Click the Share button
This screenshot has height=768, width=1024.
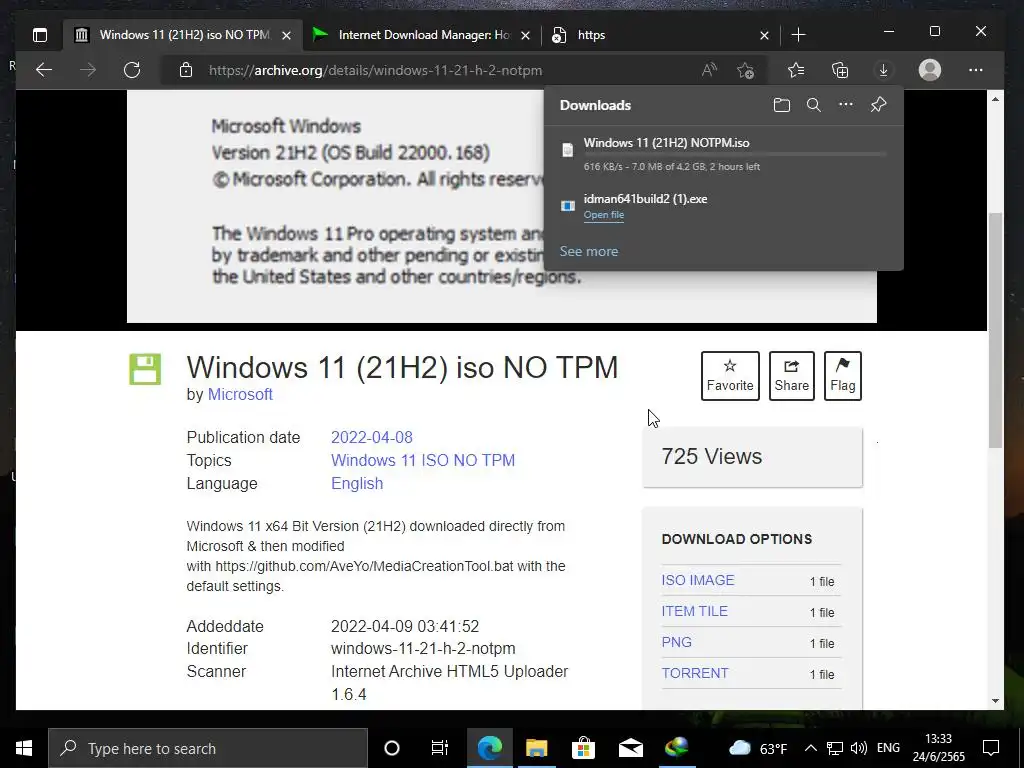(x=792, y=376)
